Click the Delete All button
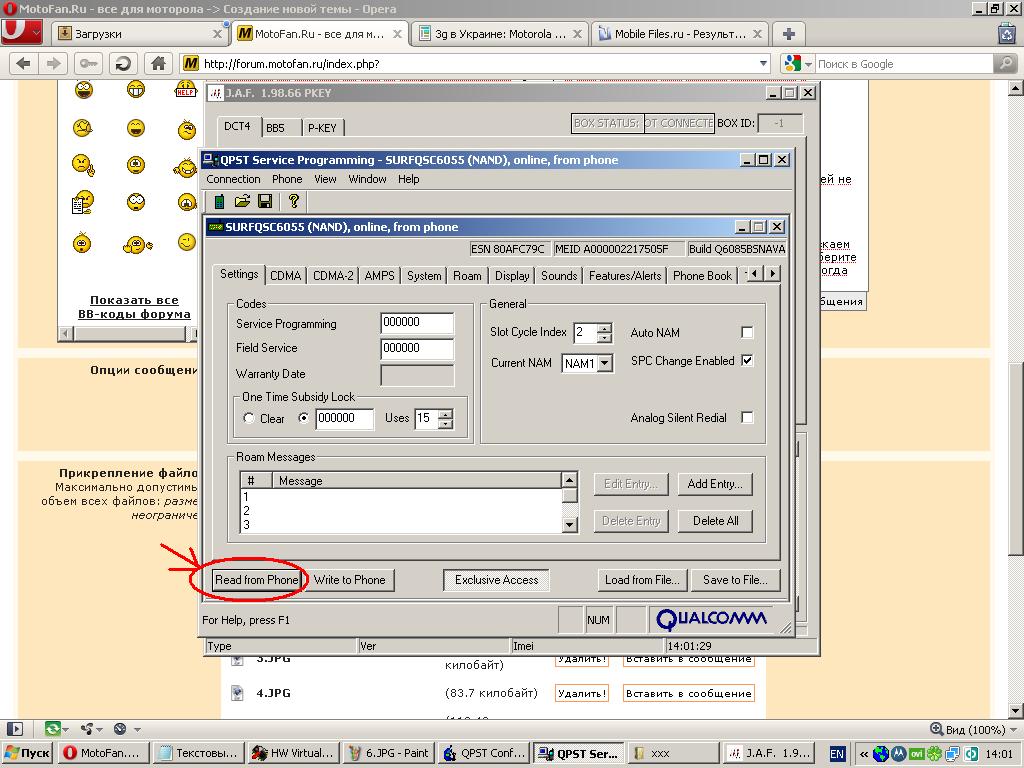Image resolution: width=1024 pixels, height=768 pixels. pyautogui.click(x=715, y=520)
